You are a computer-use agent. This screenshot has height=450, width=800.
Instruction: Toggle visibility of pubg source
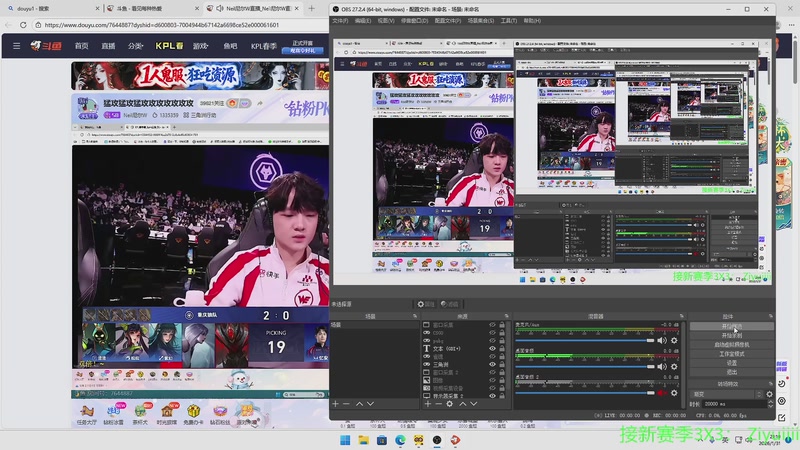pyautogui.click(x=492, y=340)
